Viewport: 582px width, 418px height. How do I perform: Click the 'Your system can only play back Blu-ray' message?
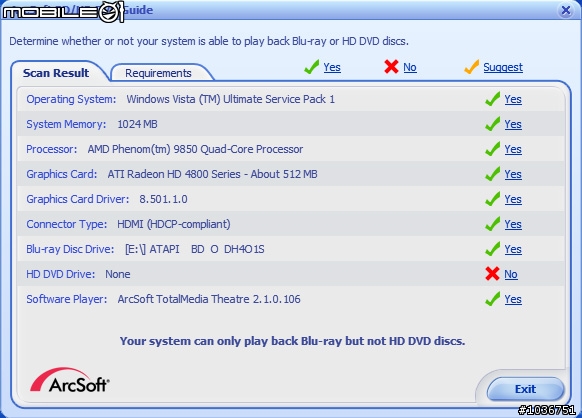click(292, 341)
